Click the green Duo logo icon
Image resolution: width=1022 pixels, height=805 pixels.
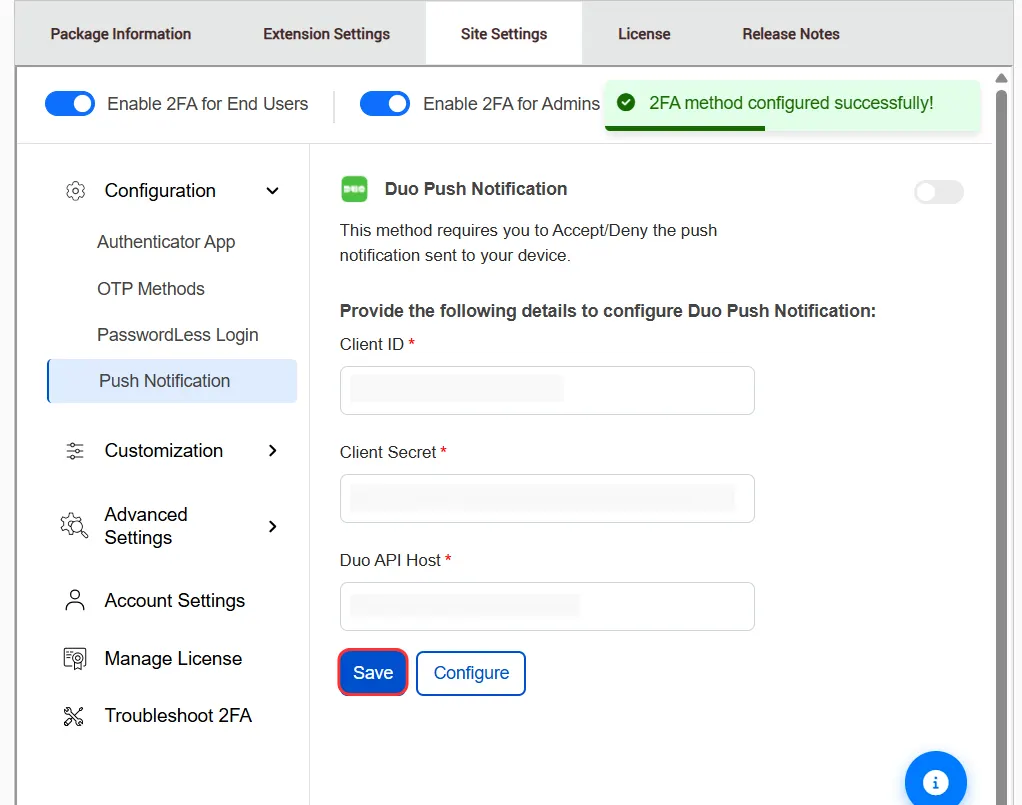point(354,189)
